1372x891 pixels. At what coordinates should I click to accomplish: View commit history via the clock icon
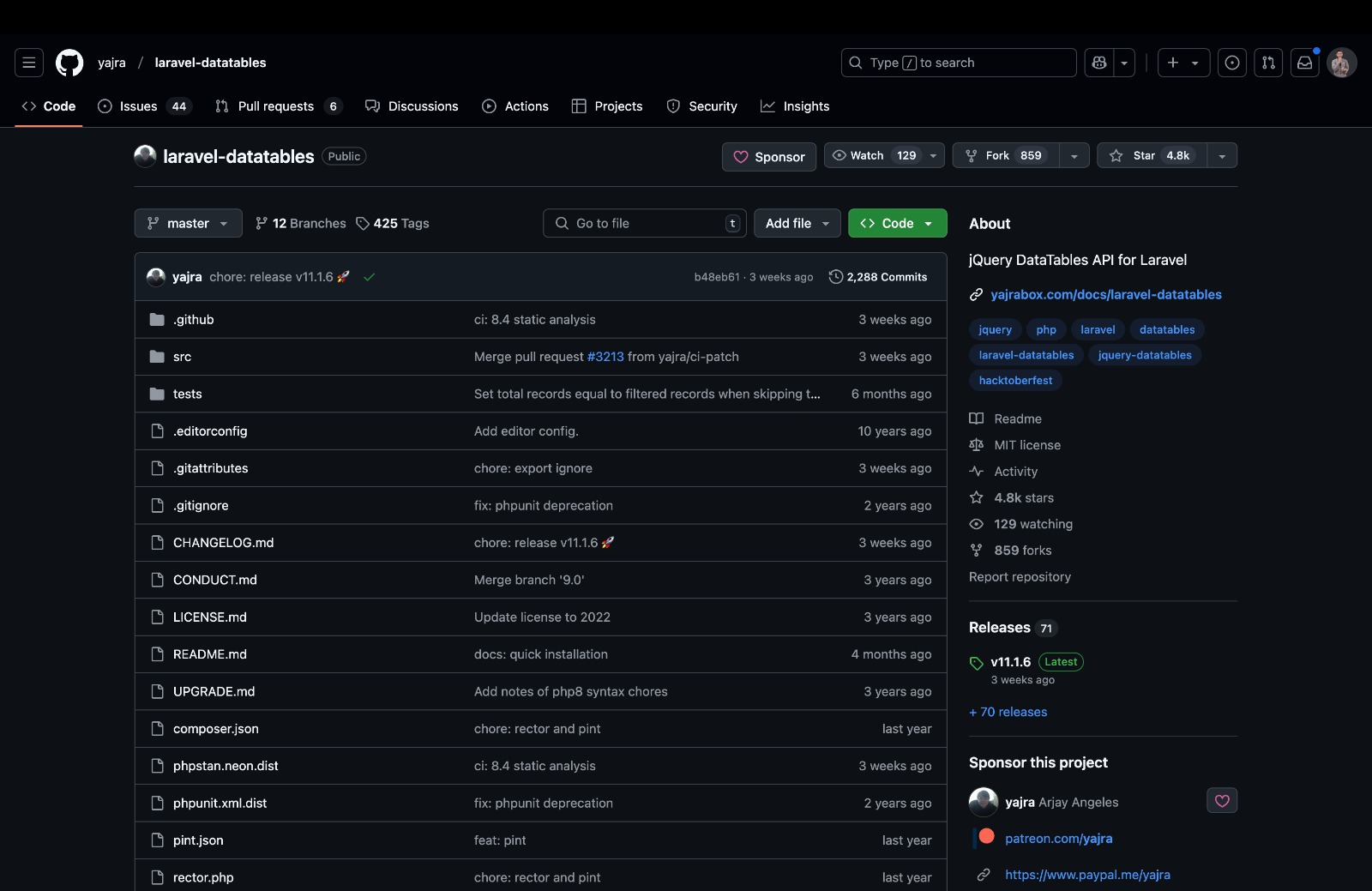[x=836, y=277]
